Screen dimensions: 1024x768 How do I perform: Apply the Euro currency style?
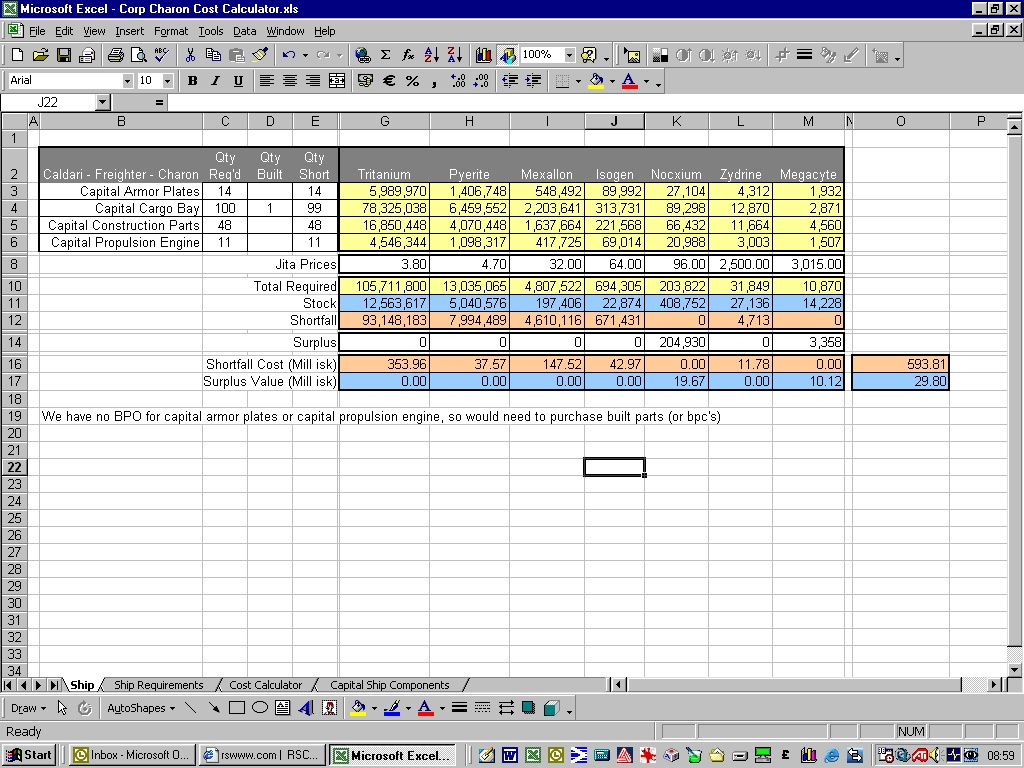[x=389, y=81]
